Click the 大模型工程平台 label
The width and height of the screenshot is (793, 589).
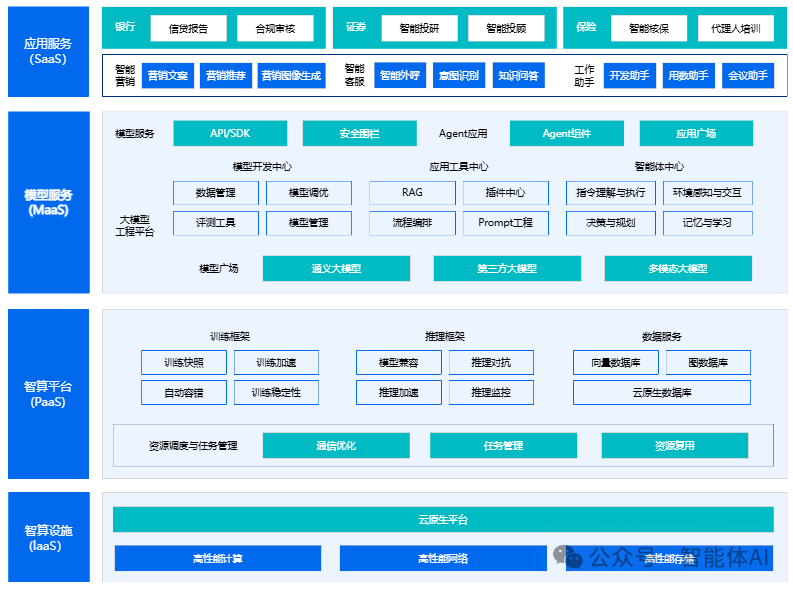click(x=135, y=225)
